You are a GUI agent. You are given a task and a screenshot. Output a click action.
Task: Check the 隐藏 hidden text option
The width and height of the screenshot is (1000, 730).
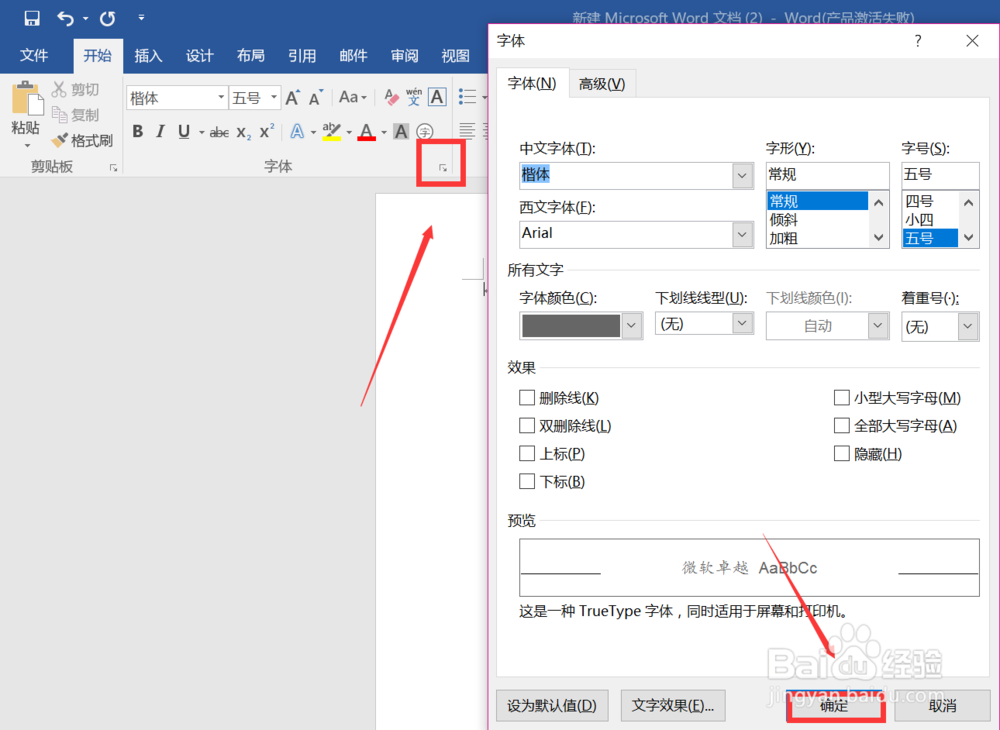[x=842, y=453]
